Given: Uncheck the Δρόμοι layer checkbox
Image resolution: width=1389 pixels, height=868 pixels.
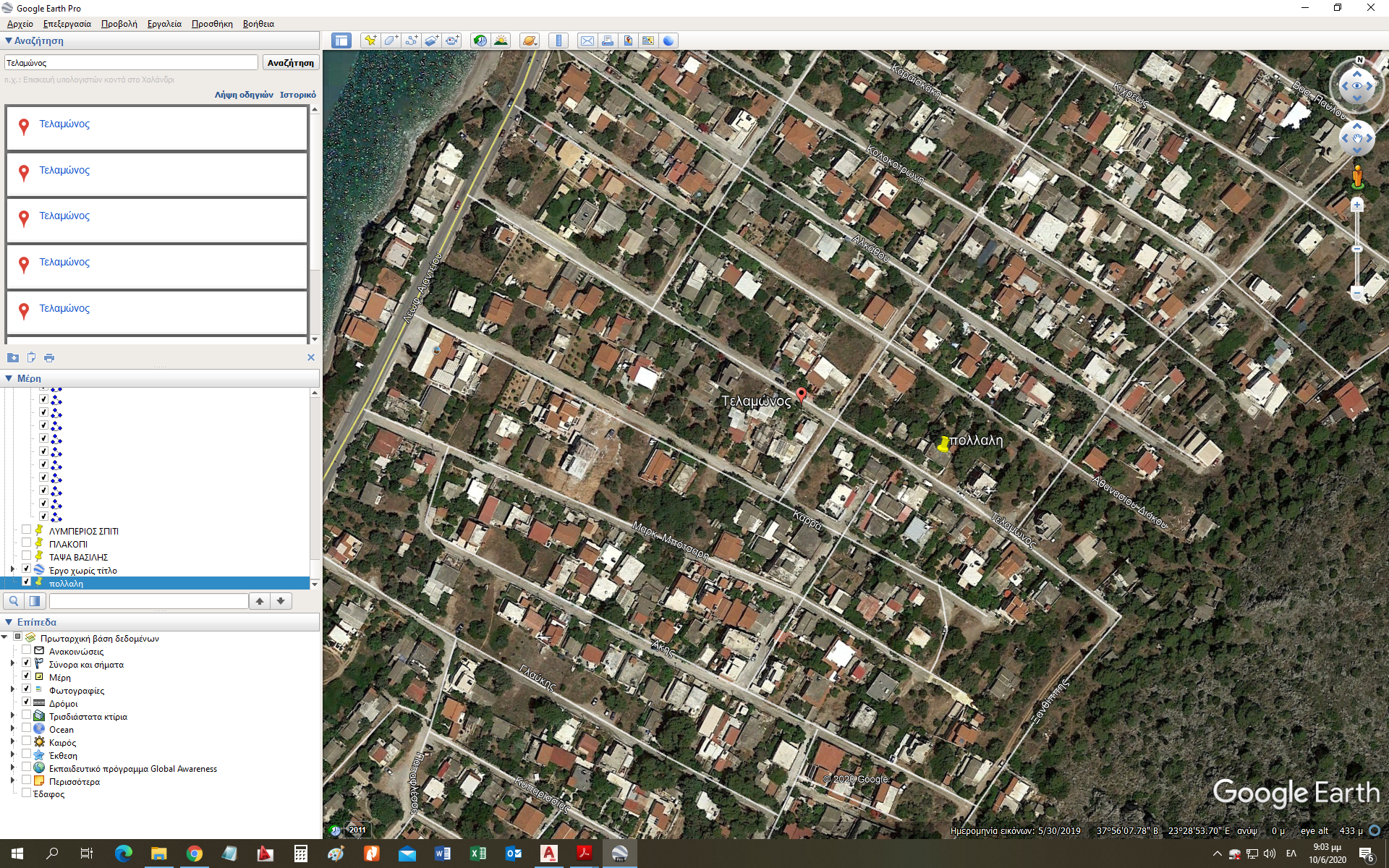Looking at the screenshot, I should [x=27, y=702].
